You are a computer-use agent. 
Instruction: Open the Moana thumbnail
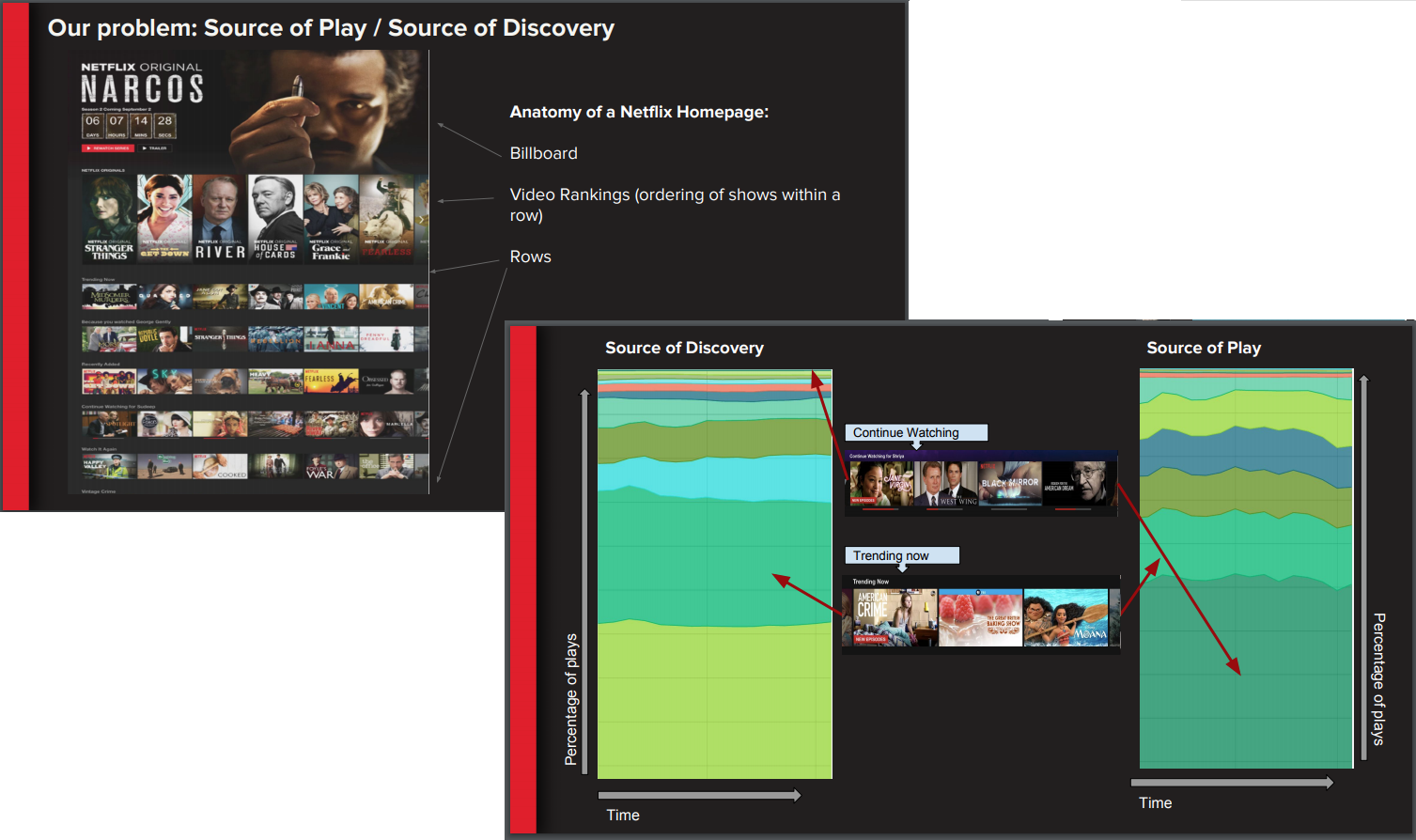1066,617
